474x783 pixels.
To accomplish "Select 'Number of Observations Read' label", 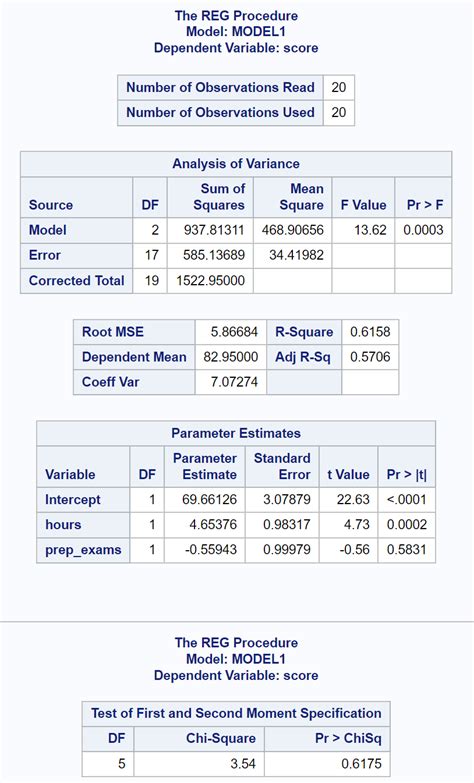I will click(220, 87).
